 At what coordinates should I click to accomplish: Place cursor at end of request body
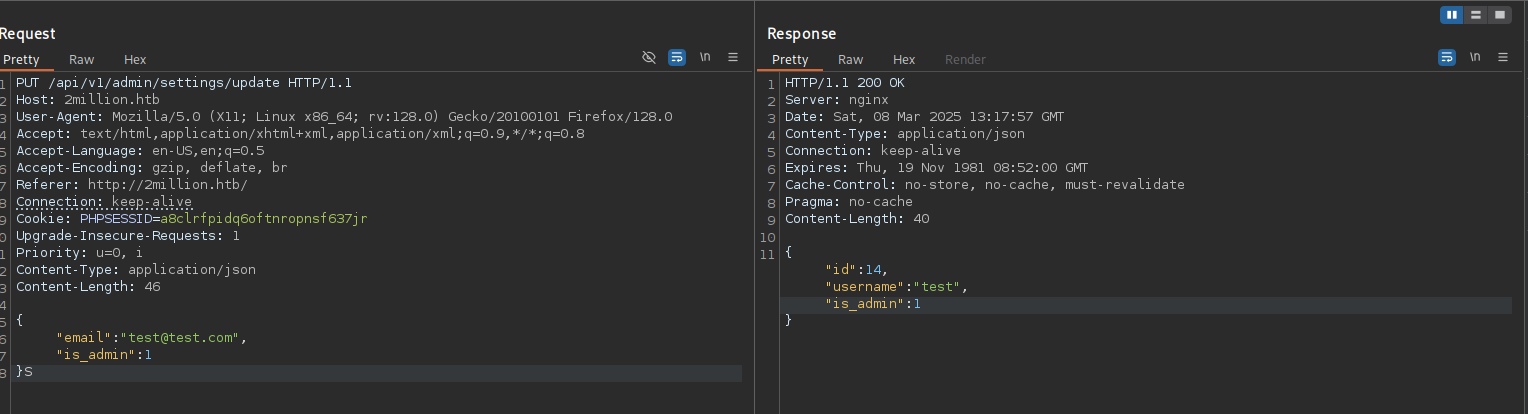tap(33, 372)
